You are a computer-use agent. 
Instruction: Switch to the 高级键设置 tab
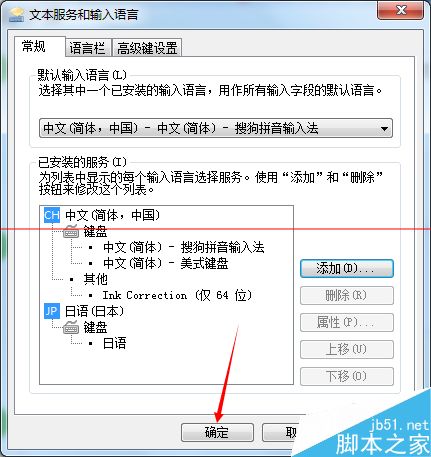click(147, 48)
